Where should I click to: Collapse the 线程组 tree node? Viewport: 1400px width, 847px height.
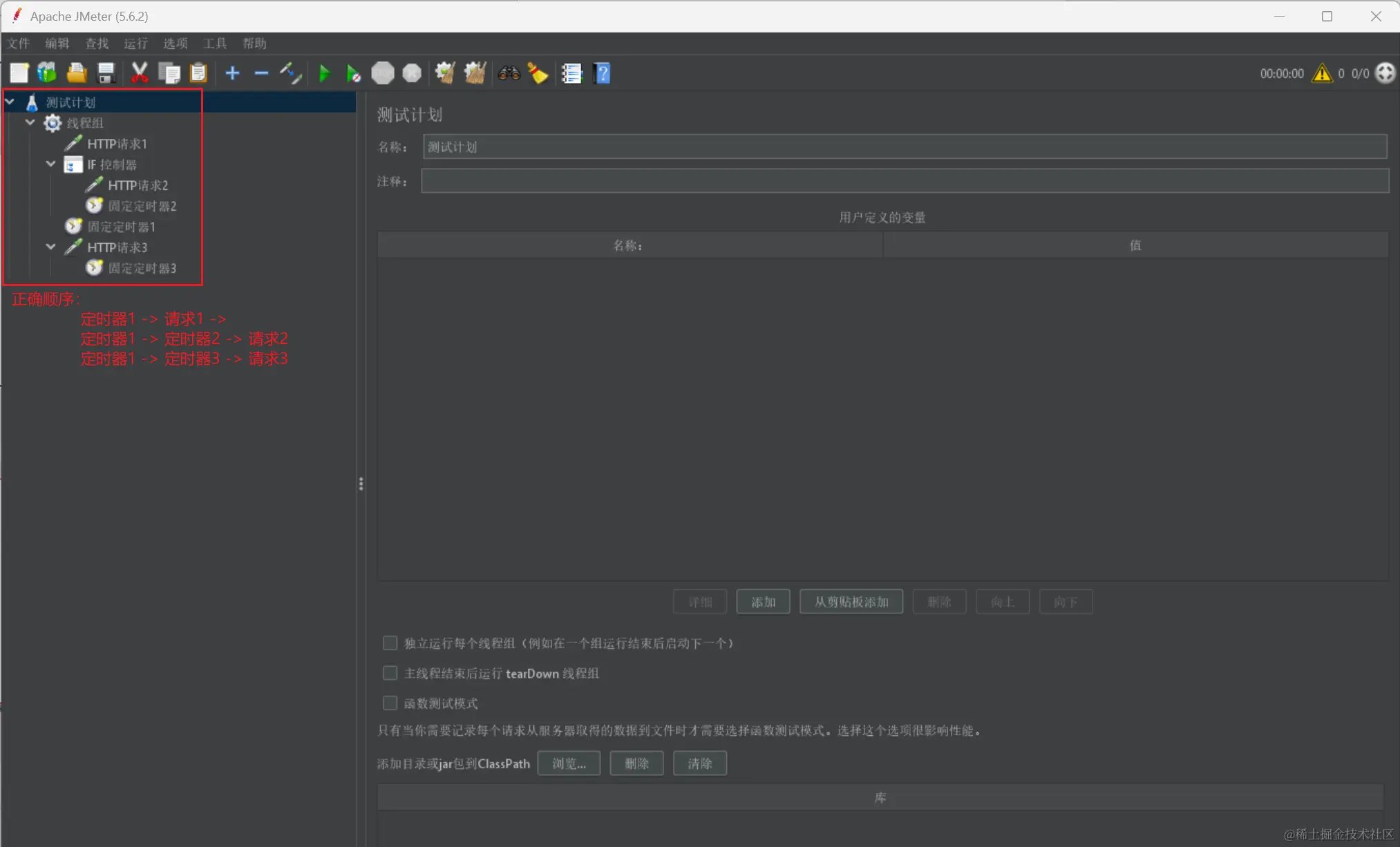(x=30, y=123)
